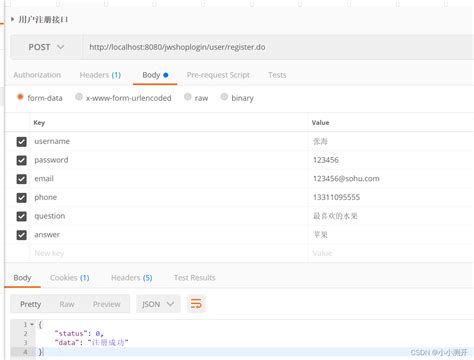The height and width of the screenshot is (360, 474).
Task: Open the request Headers (1) tab
Action: (x=100, y=75)
